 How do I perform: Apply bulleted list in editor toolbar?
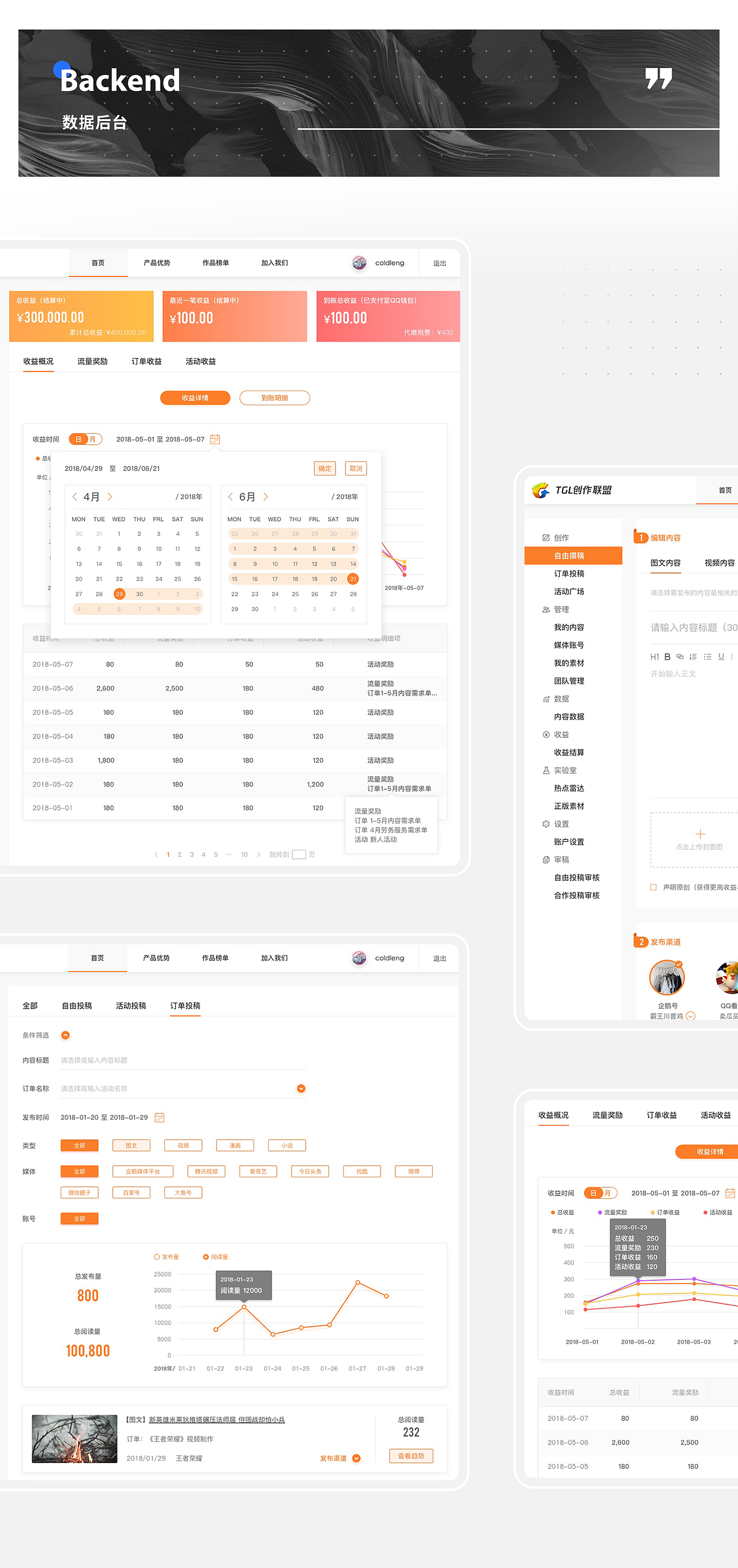click(707, 657)
